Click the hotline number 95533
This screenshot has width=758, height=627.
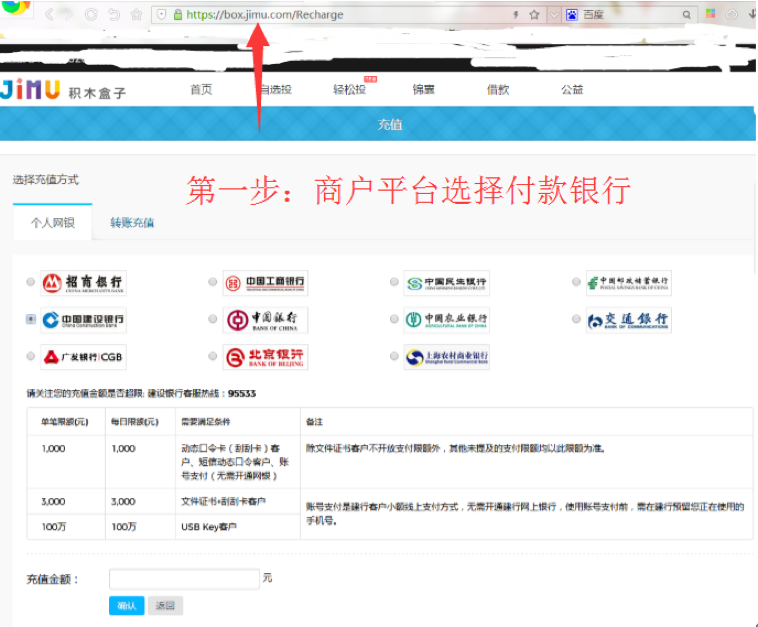pyautogui.click(x=242, y=394)
